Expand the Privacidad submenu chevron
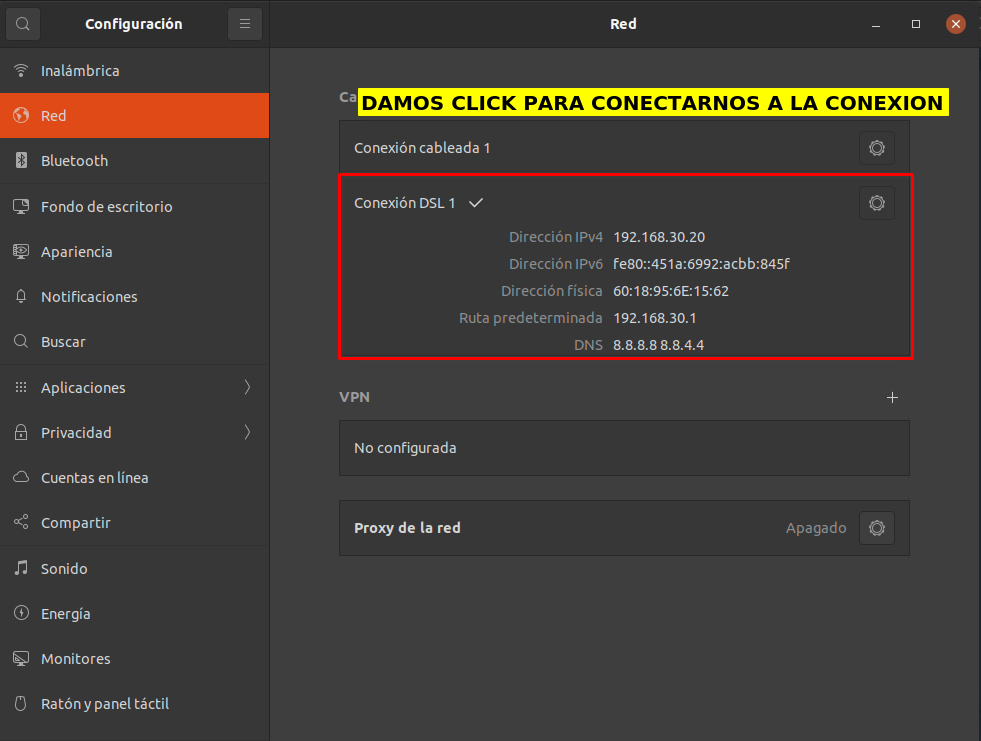This screenshot has height=741, width=981. tap(247, 433)
